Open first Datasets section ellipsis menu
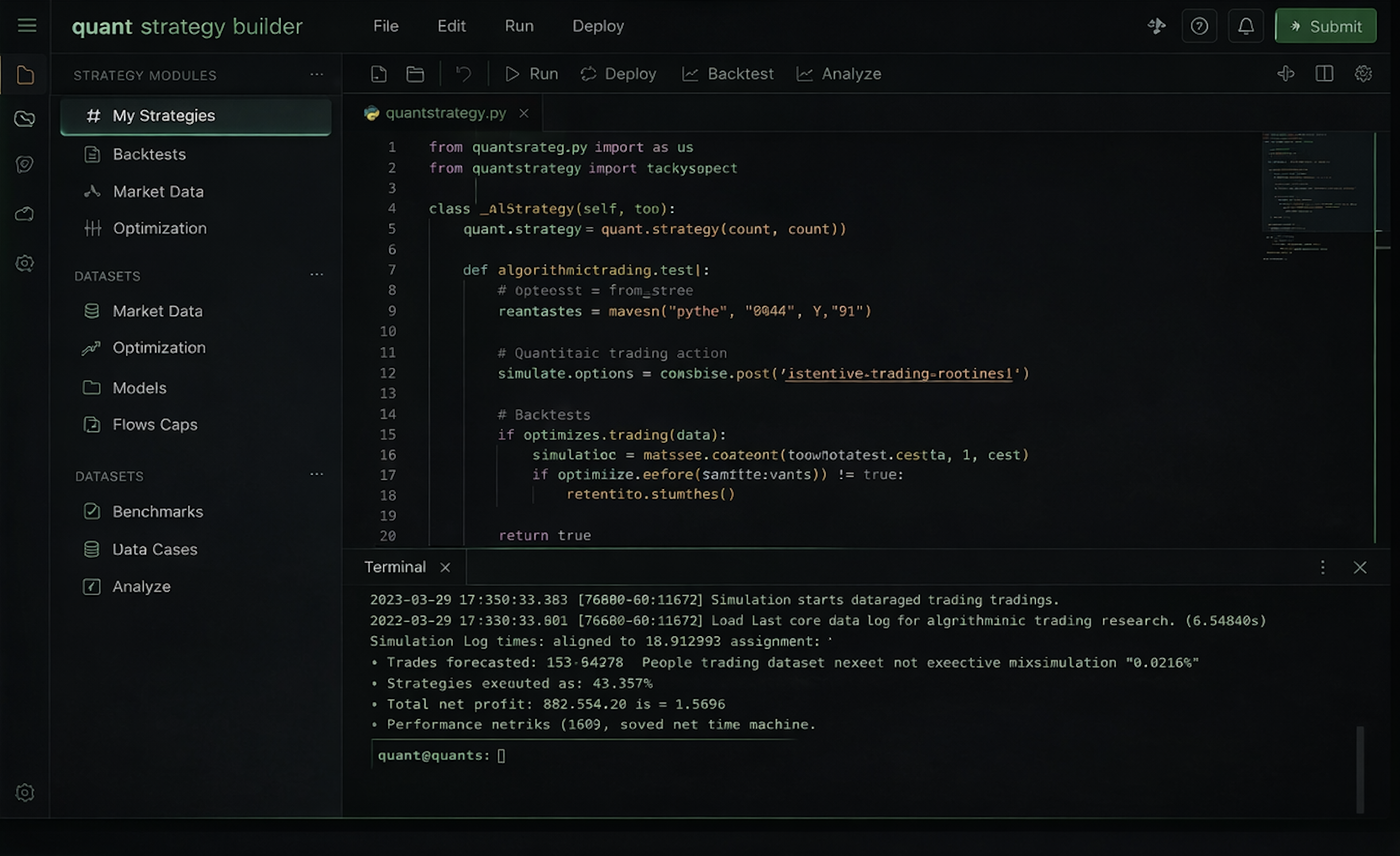The width and height of the screenshot is (1400, 856). [316, 275]
